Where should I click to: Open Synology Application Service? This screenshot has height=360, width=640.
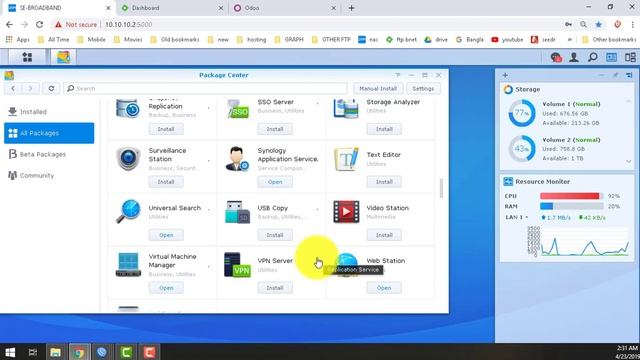pos(275,182)
